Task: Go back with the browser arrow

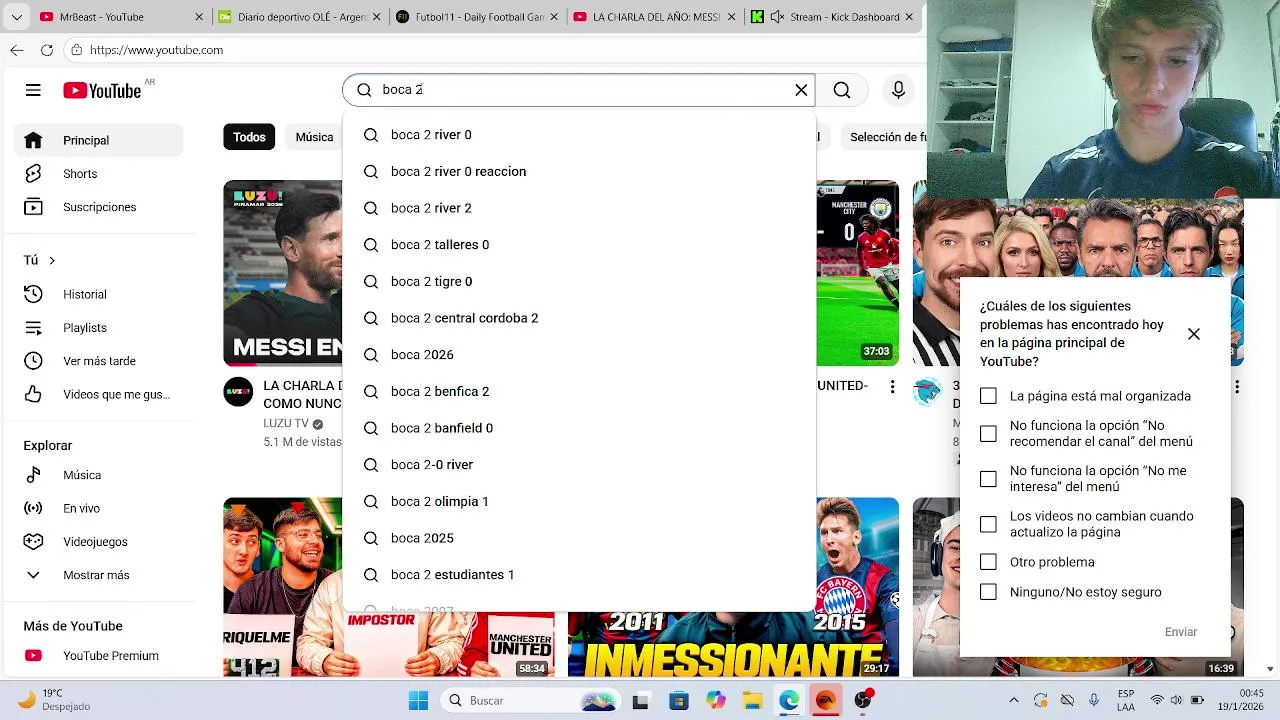Action: click(x=17, y=50)
